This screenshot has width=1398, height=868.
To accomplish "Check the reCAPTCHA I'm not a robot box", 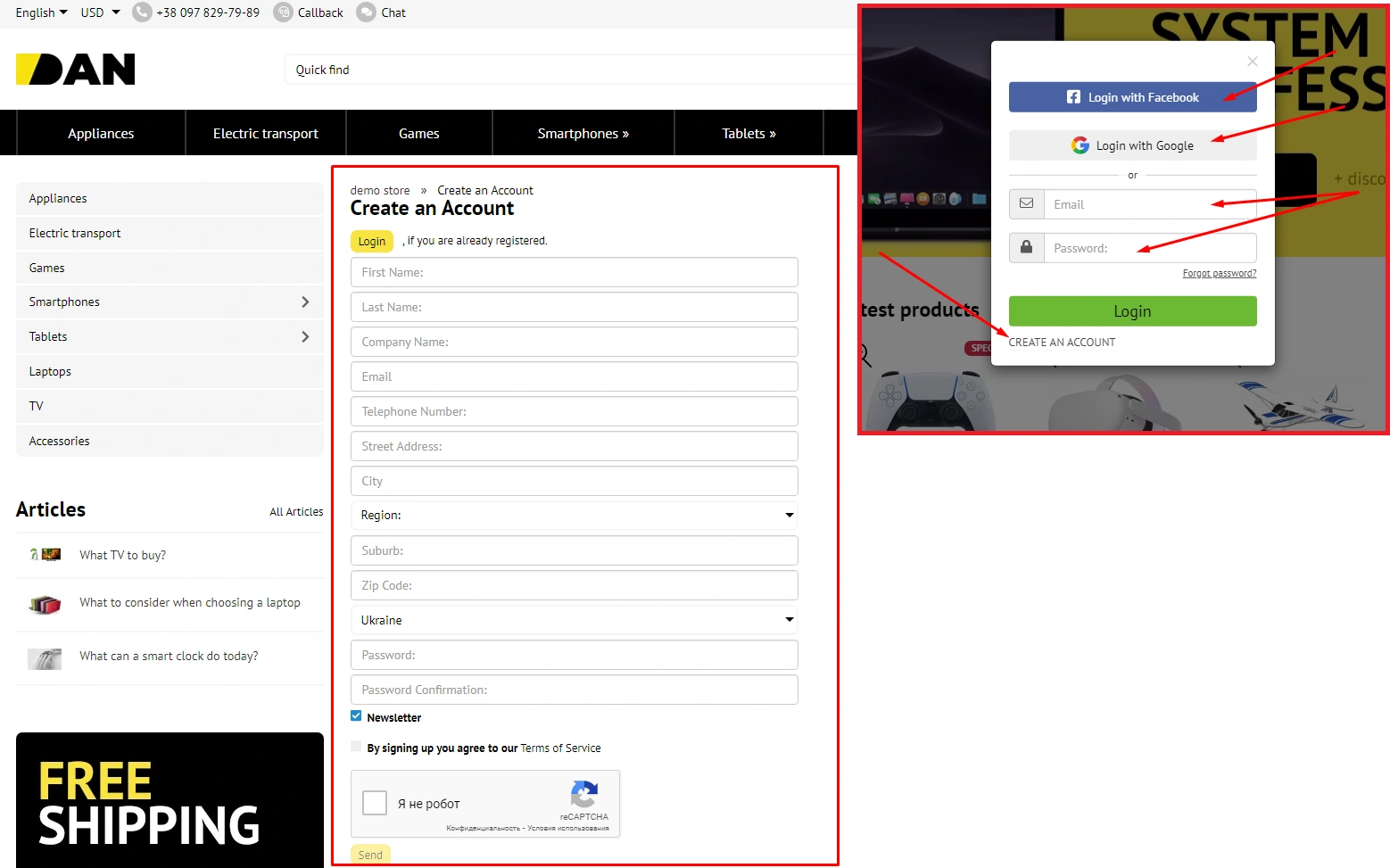I will pos(375,803).
